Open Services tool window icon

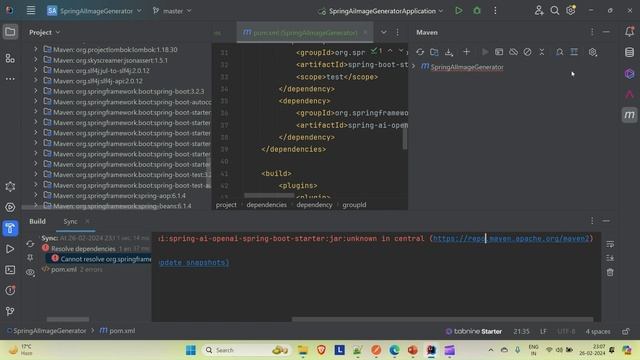[10, 207]
